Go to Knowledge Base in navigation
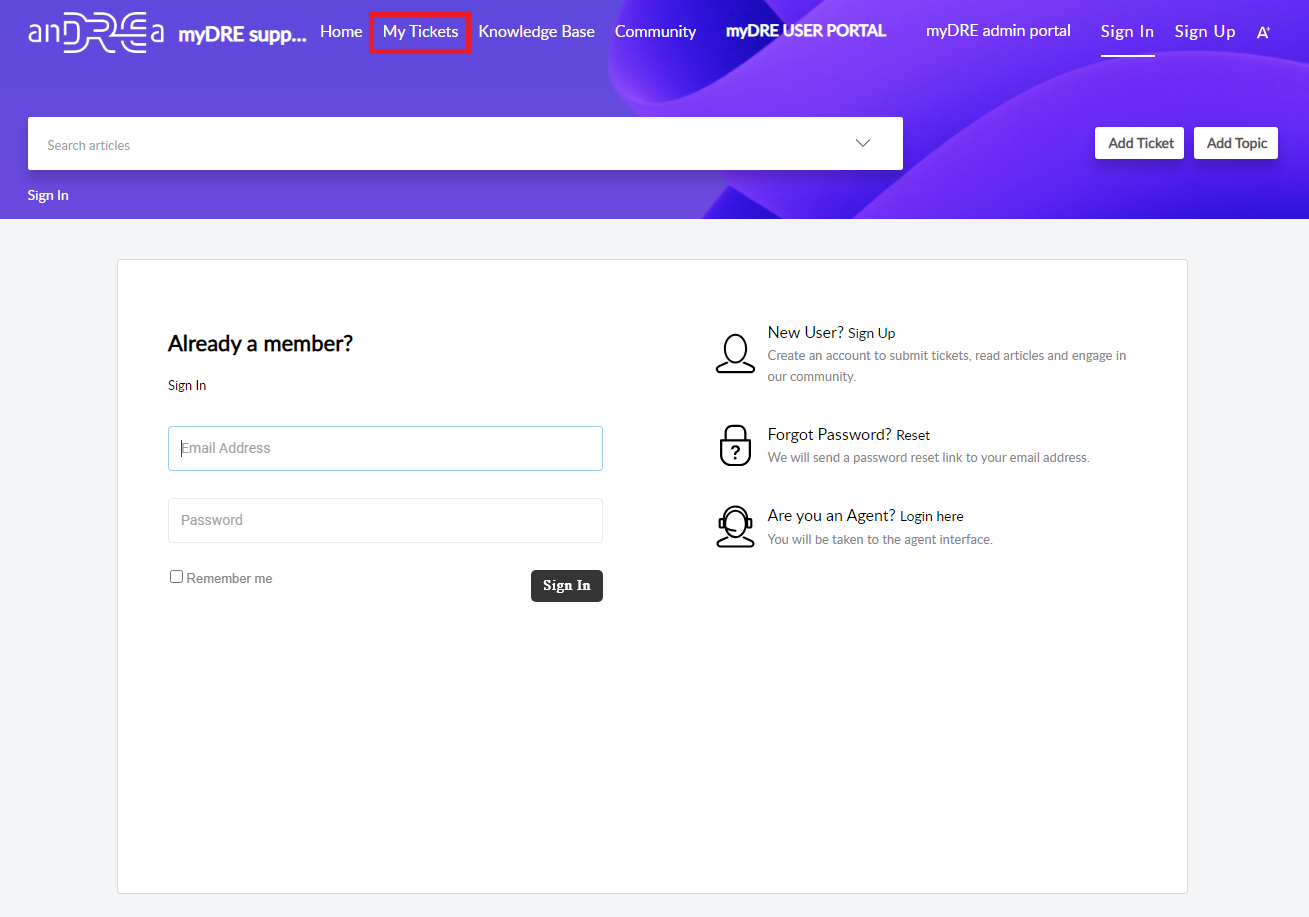Viewport: 1309px width, 917px height. coord(536,32)
